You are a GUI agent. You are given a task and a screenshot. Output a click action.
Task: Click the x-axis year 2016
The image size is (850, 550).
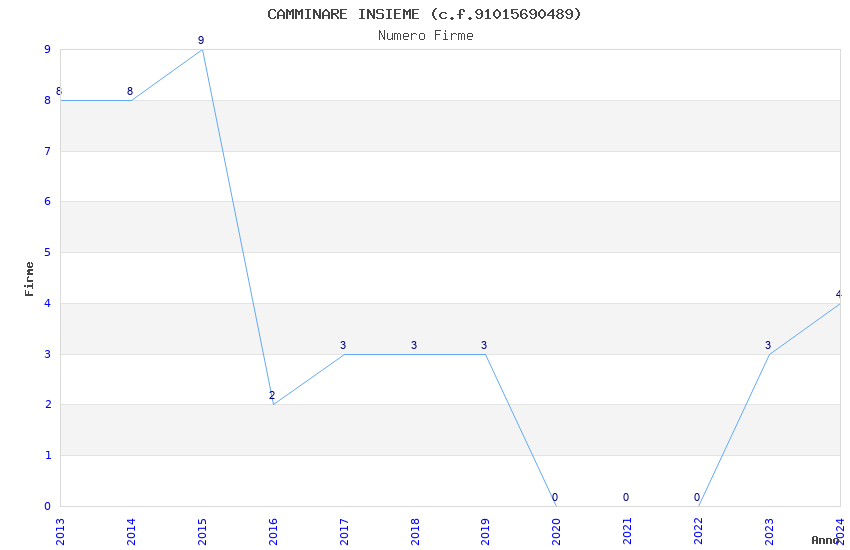(x=273, y=532)
